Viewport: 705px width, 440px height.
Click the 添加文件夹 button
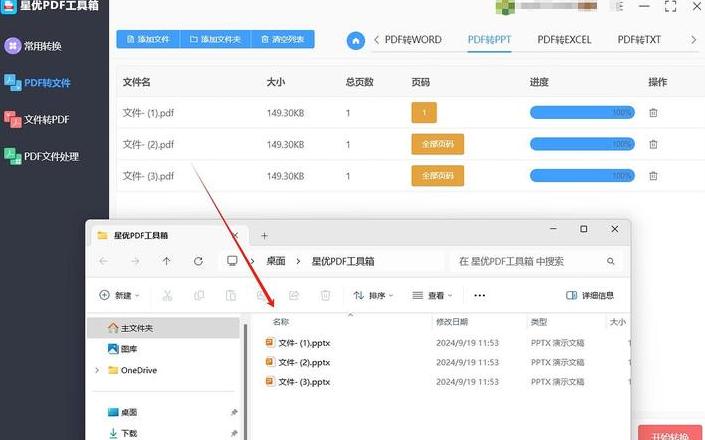click(215, 40)
